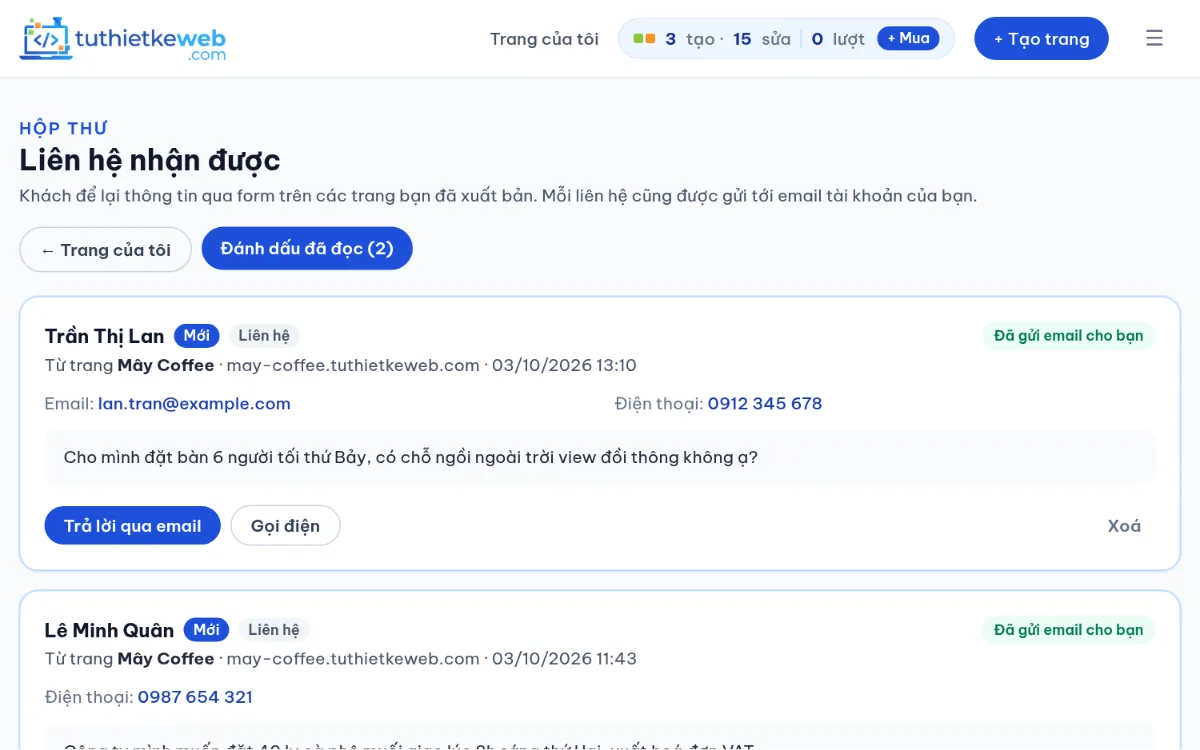
Task: Click the timestamp 03/10/2026 13:10
Action: pos(564,365)
